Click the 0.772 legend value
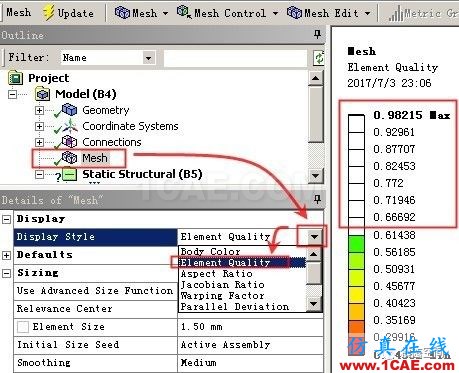The width and height of the screenshot is (459, 373). [x=388, y=183]
